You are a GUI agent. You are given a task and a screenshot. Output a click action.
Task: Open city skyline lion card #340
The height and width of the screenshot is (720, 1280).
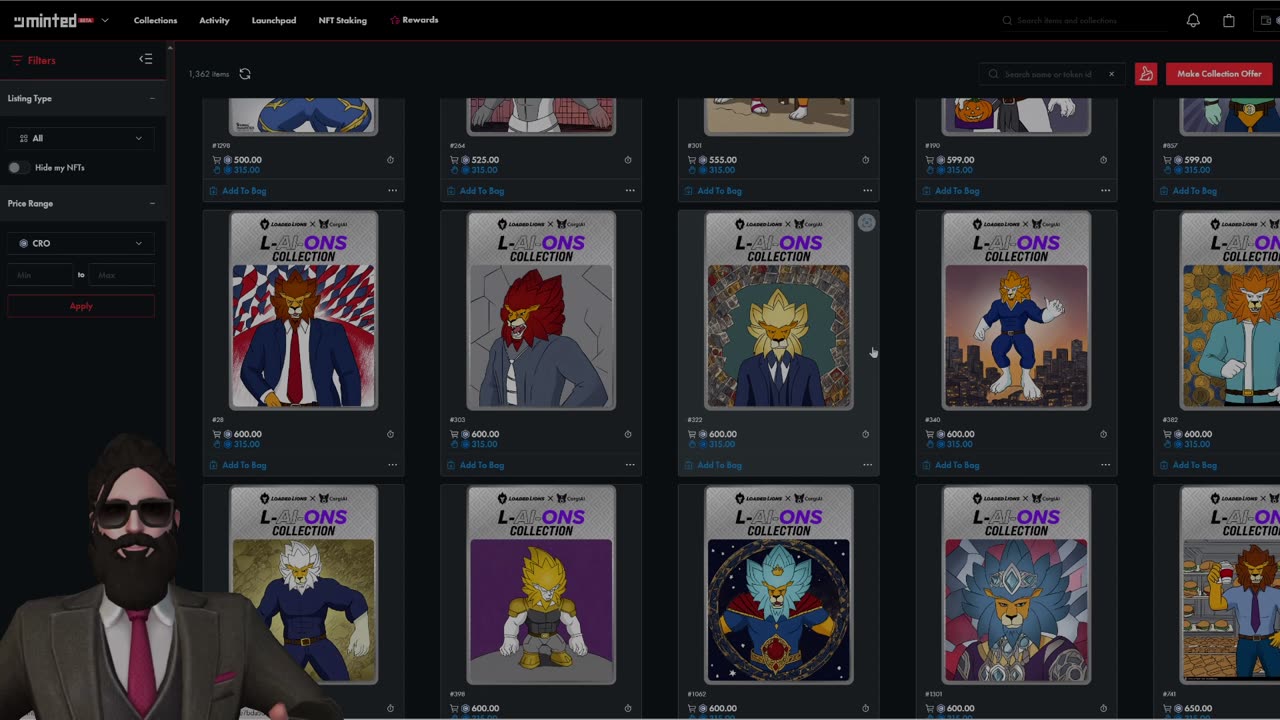tap(1016, 311)
